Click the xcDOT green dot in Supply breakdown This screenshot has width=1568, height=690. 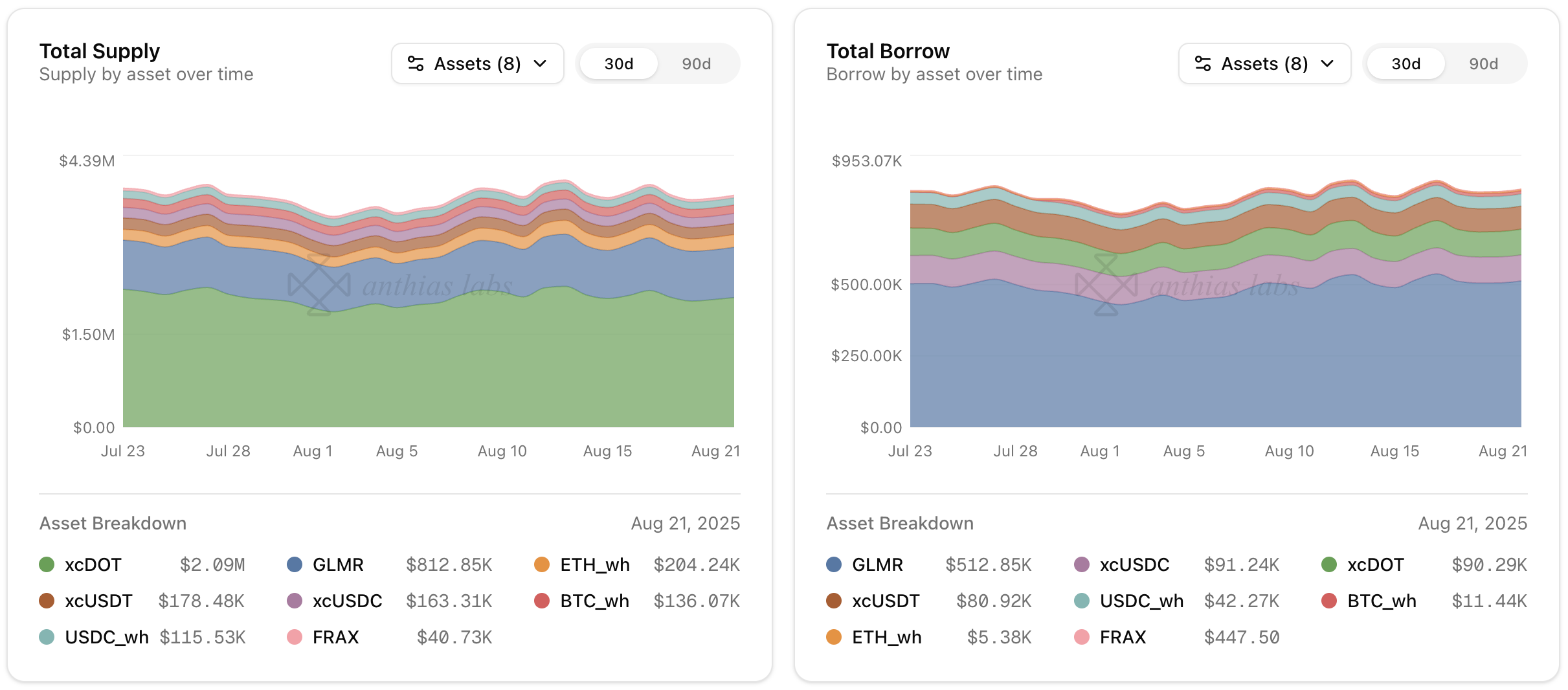click(x=47, y=564)
